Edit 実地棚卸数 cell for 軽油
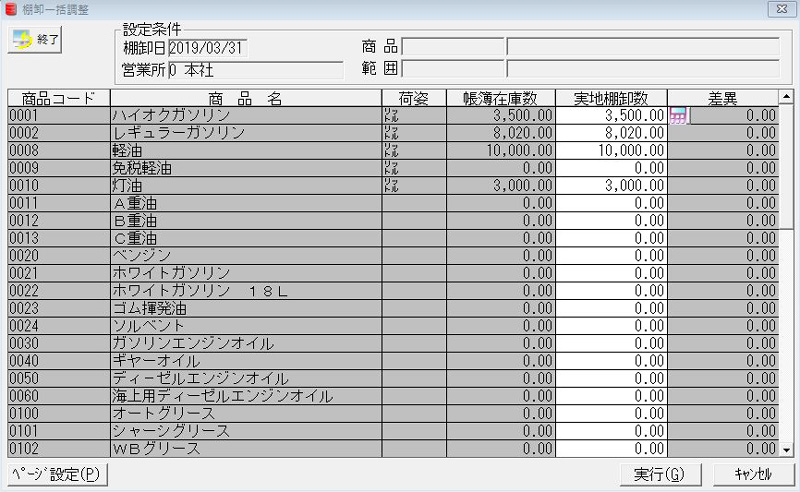800x492 pixels. coord(611,151)
